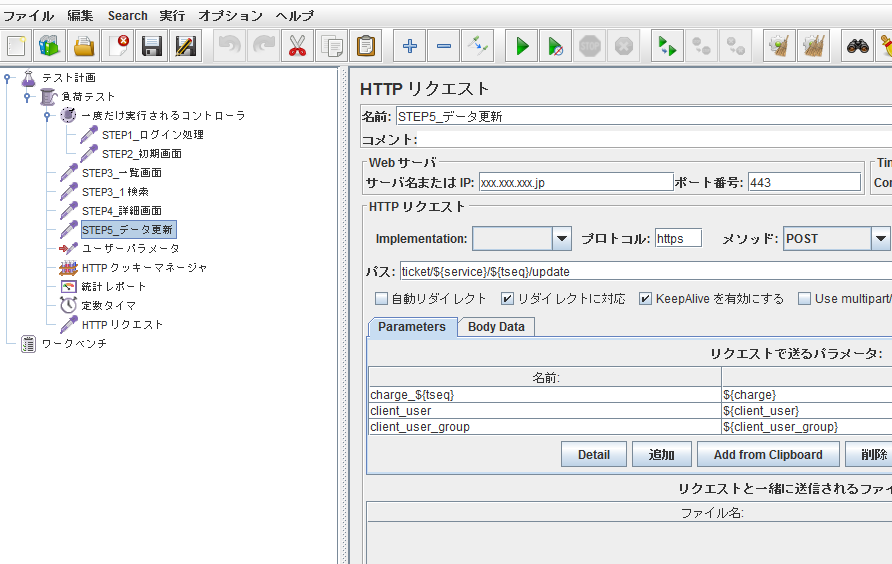Collapse the 負荷テスト tree node
The width and height of the screenshot is (892, 564).
[x=27, y=97]
